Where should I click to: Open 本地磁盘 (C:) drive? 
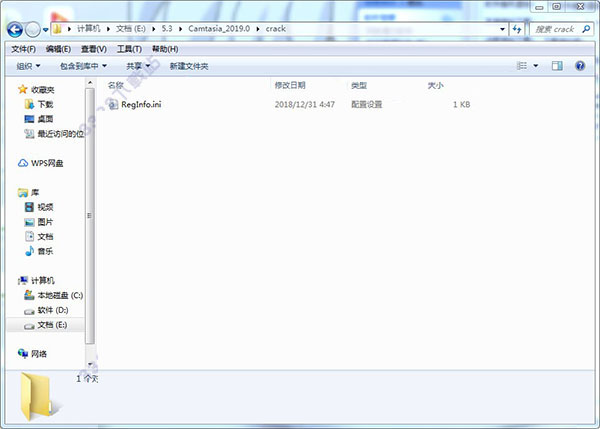[60, 295]
